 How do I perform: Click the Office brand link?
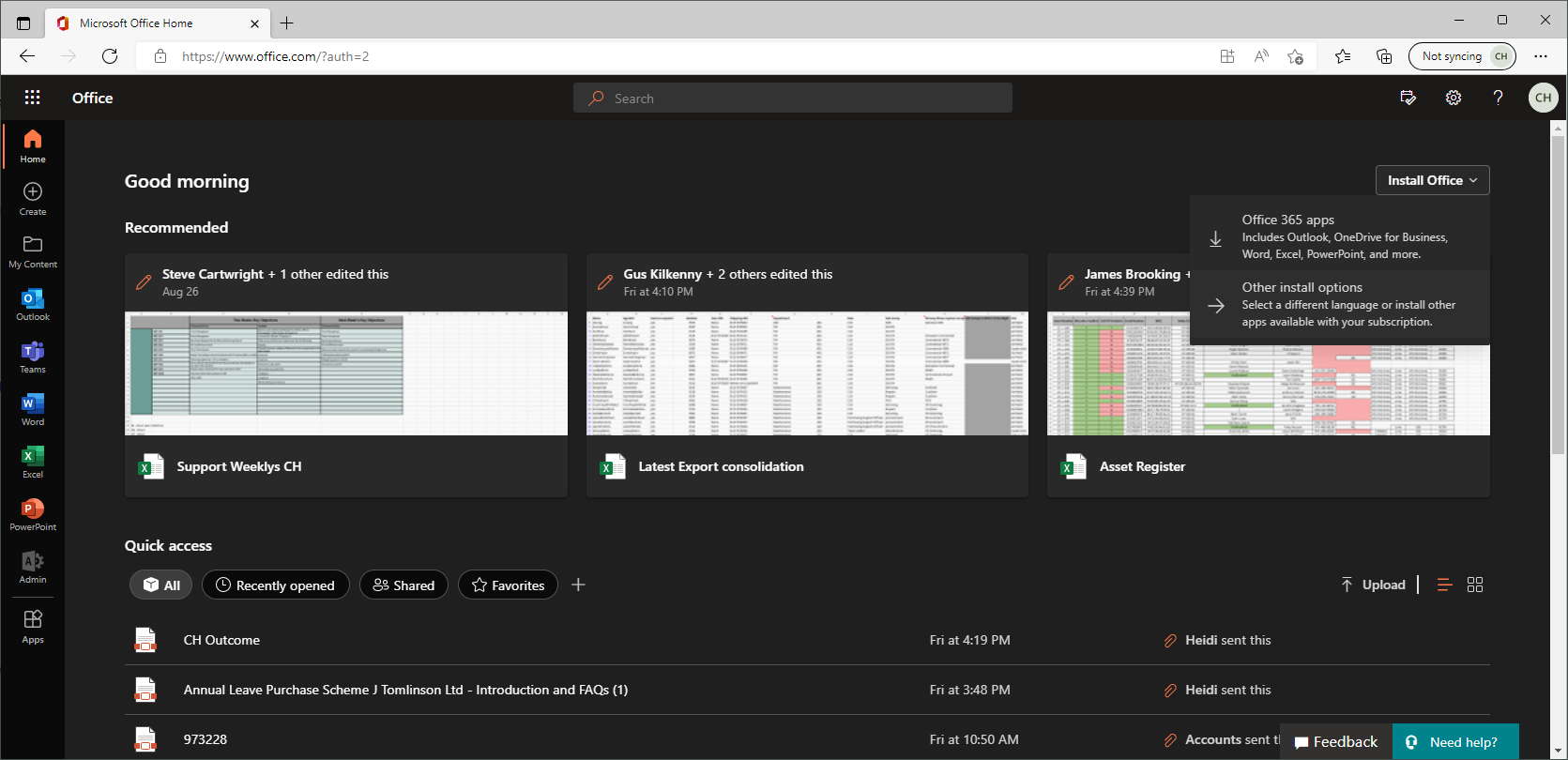point(93,98)
